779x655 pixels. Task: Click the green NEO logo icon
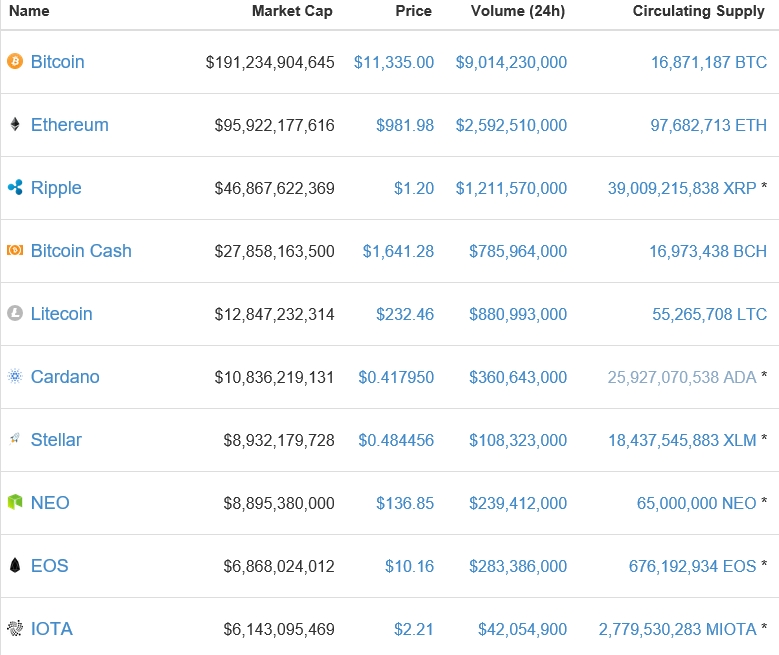(x=15, y=503)
